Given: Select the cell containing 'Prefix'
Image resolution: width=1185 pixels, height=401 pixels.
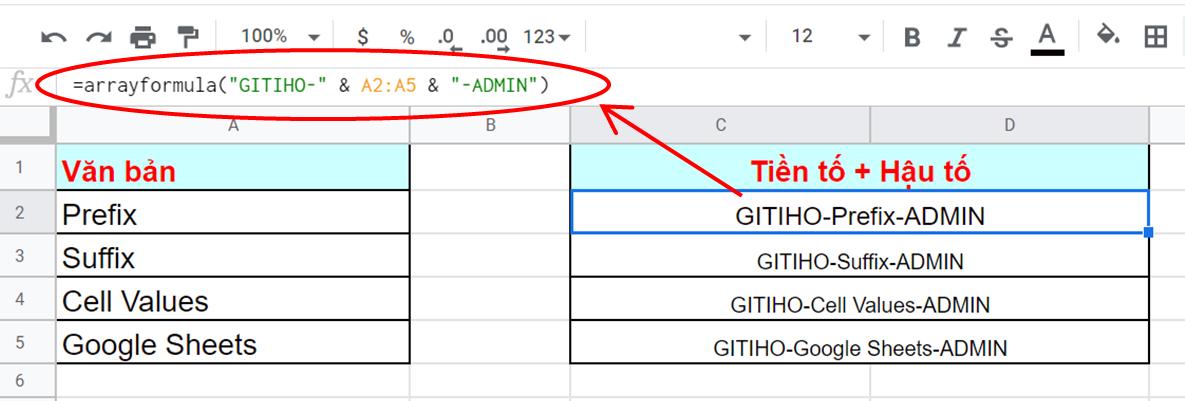Looking at the screenshot, I should pyautogui.click(x=233, y=212).
